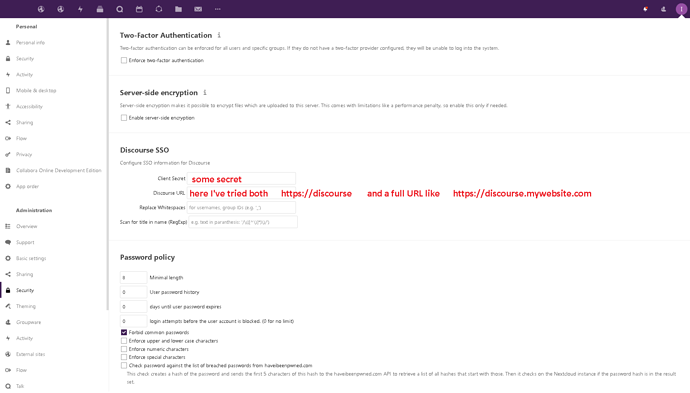Show info for Two-Factor Authentication heading

[219, 35]
